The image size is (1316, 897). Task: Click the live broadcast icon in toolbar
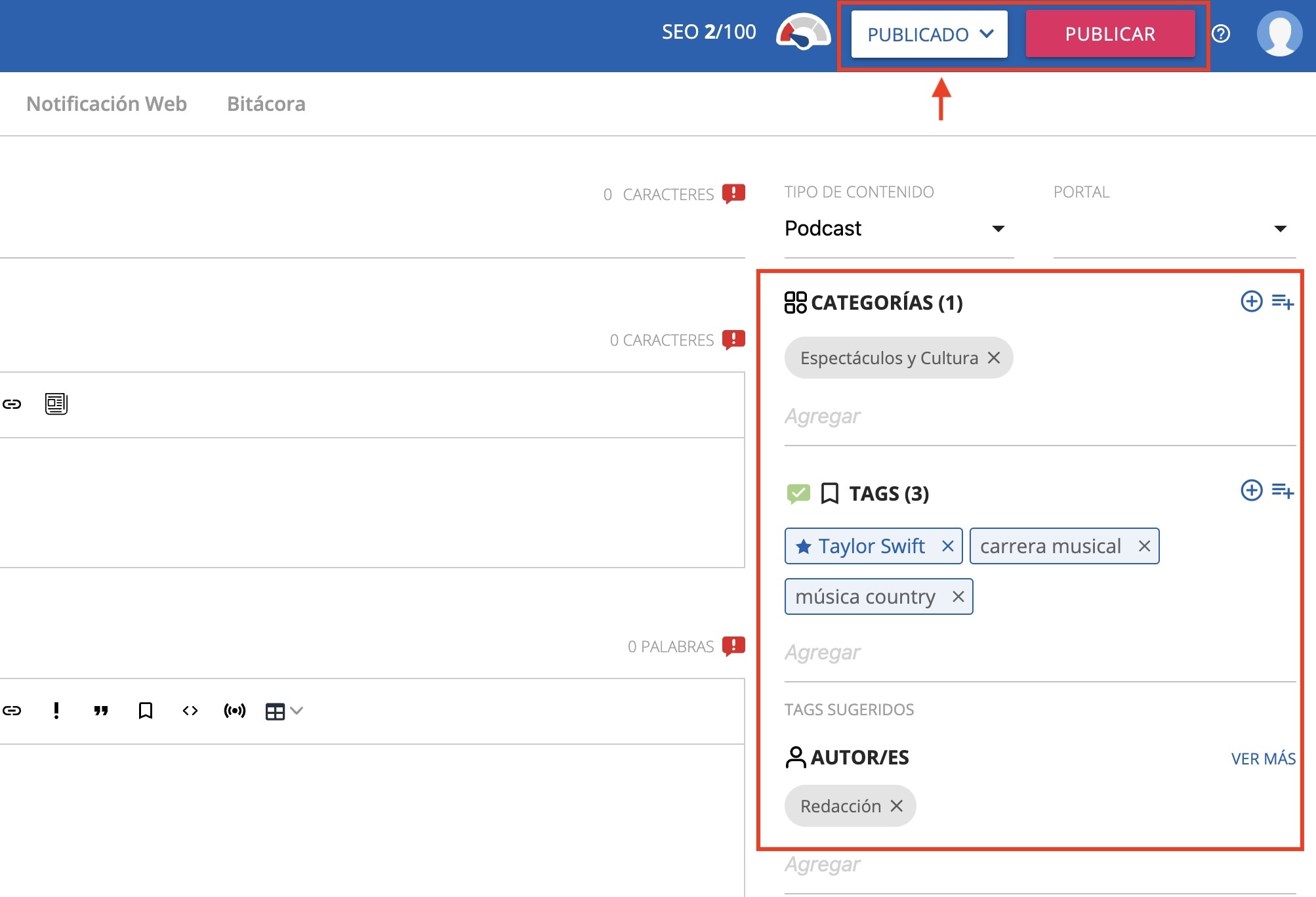(235, 711)
